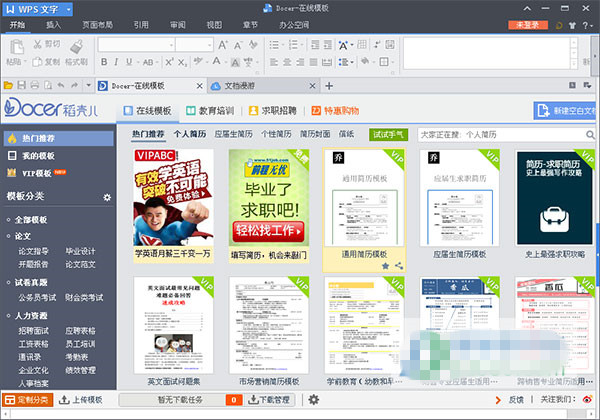This screenshot has width=600, height=420.
Task: Click the green 试试手气 button
Action: pyautogui.click(x=388, y=135)
